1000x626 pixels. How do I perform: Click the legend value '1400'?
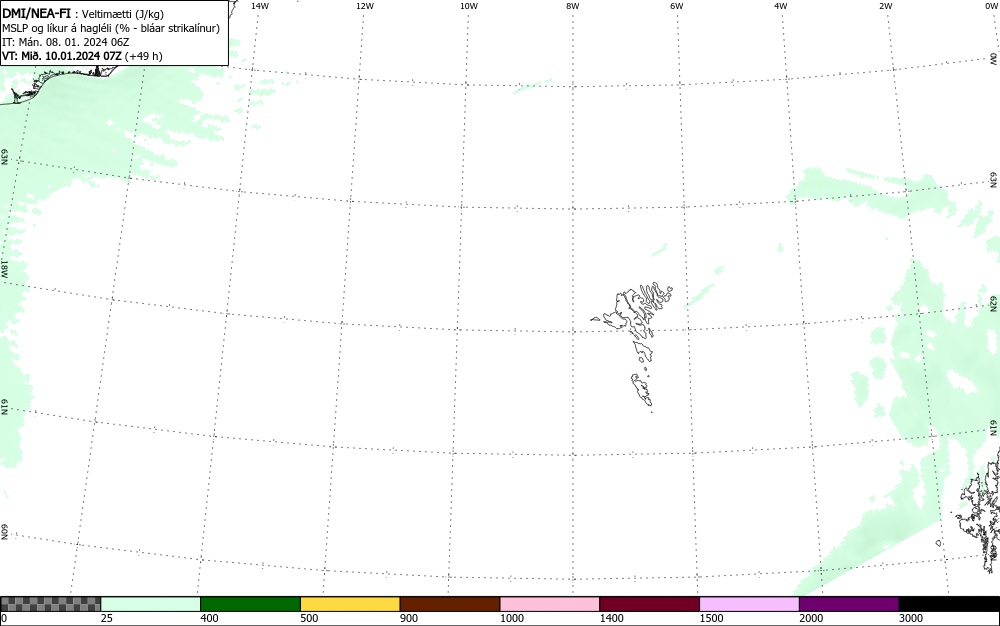[x=612, y=618]
